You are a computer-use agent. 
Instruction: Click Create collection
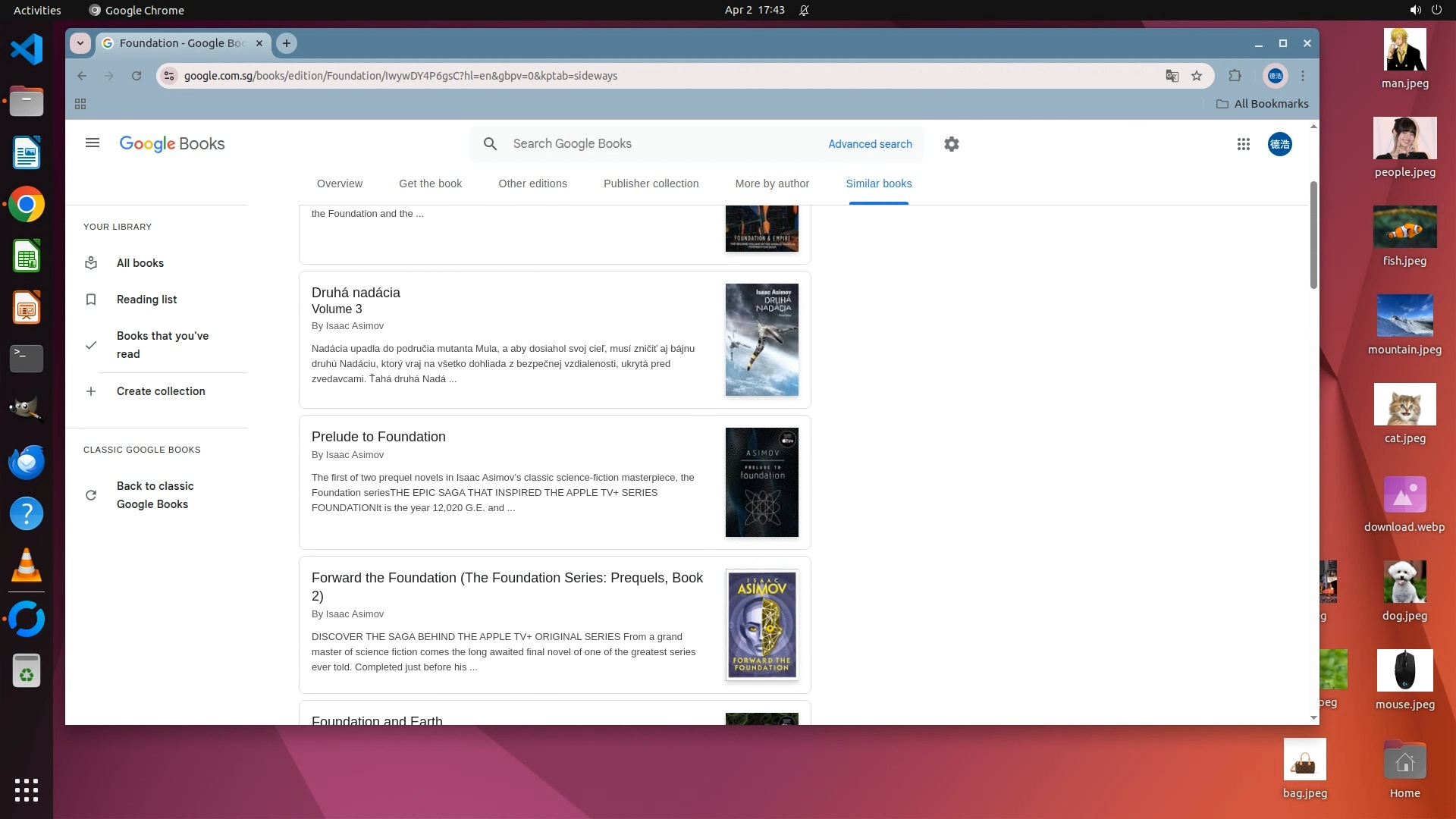160,391
